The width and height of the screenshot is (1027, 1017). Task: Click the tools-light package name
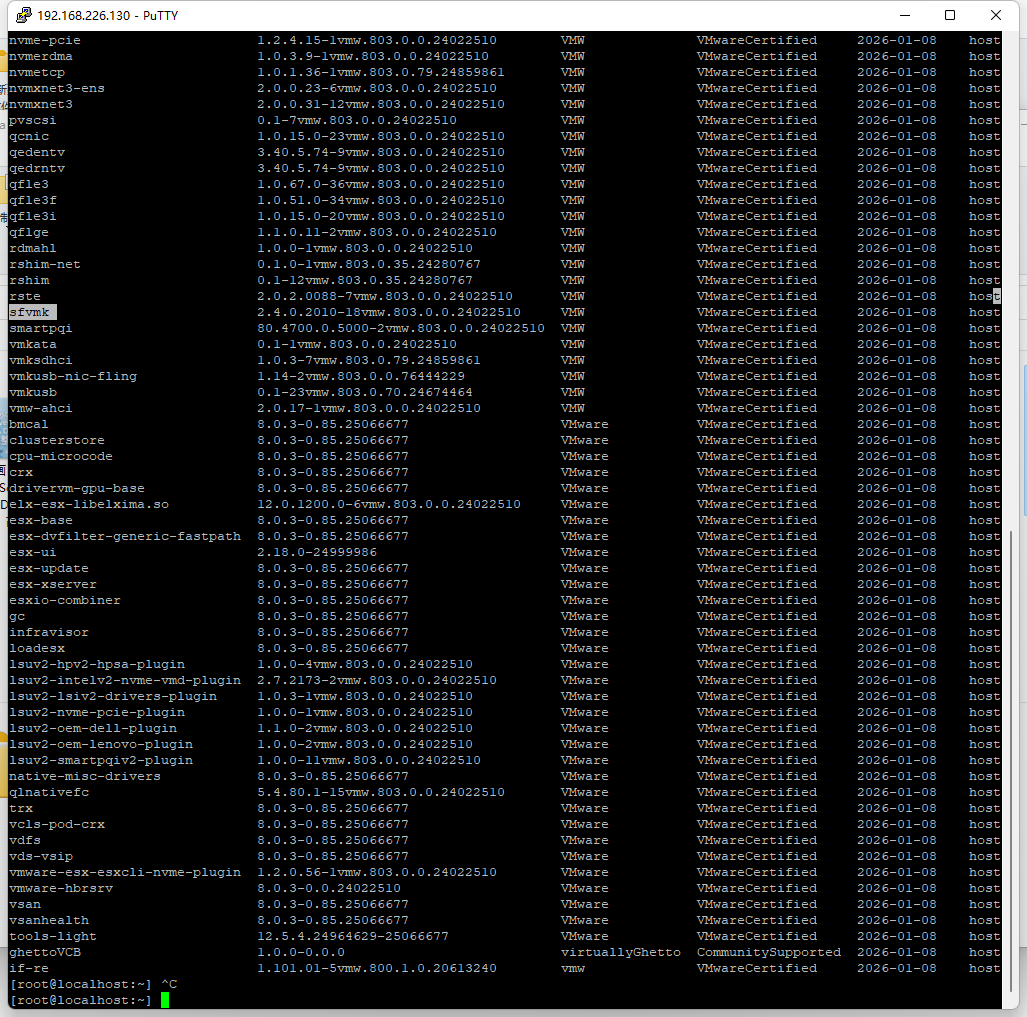52,936
